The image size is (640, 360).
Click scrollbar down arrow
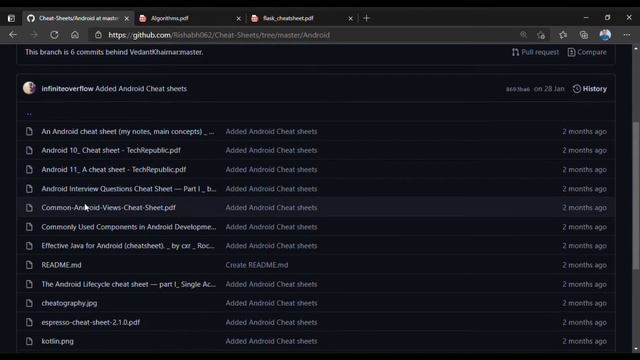click(x=636, y=349)
